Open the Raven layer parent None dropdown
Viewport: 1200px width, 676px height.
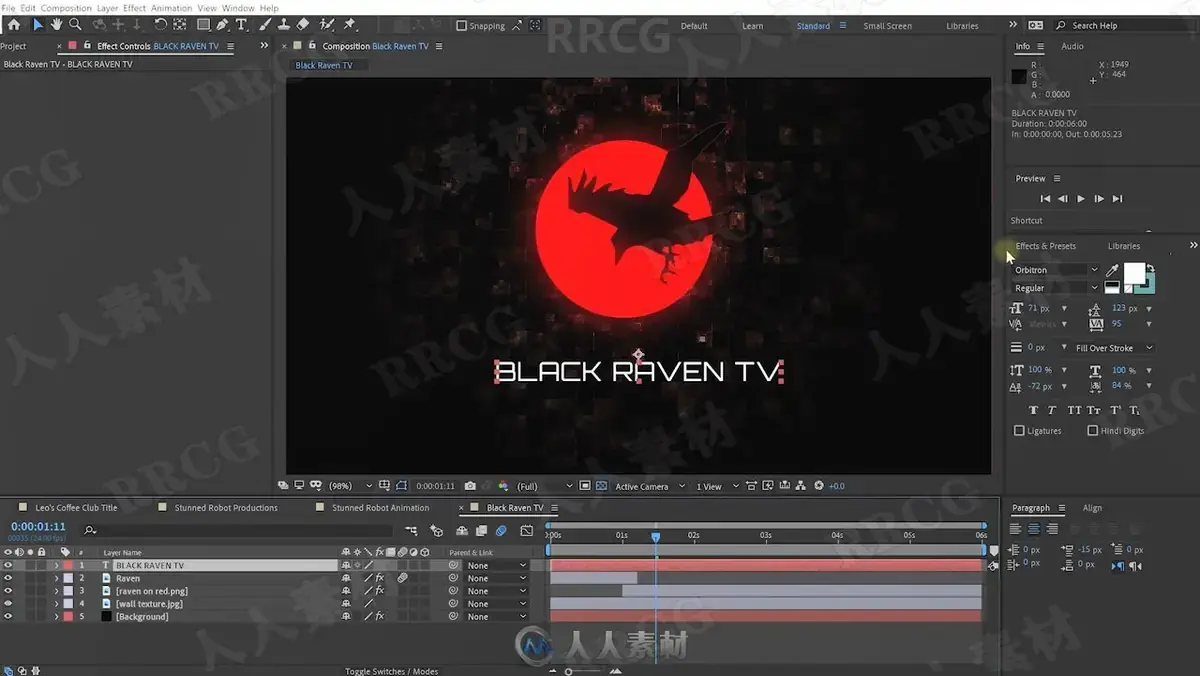499,578
